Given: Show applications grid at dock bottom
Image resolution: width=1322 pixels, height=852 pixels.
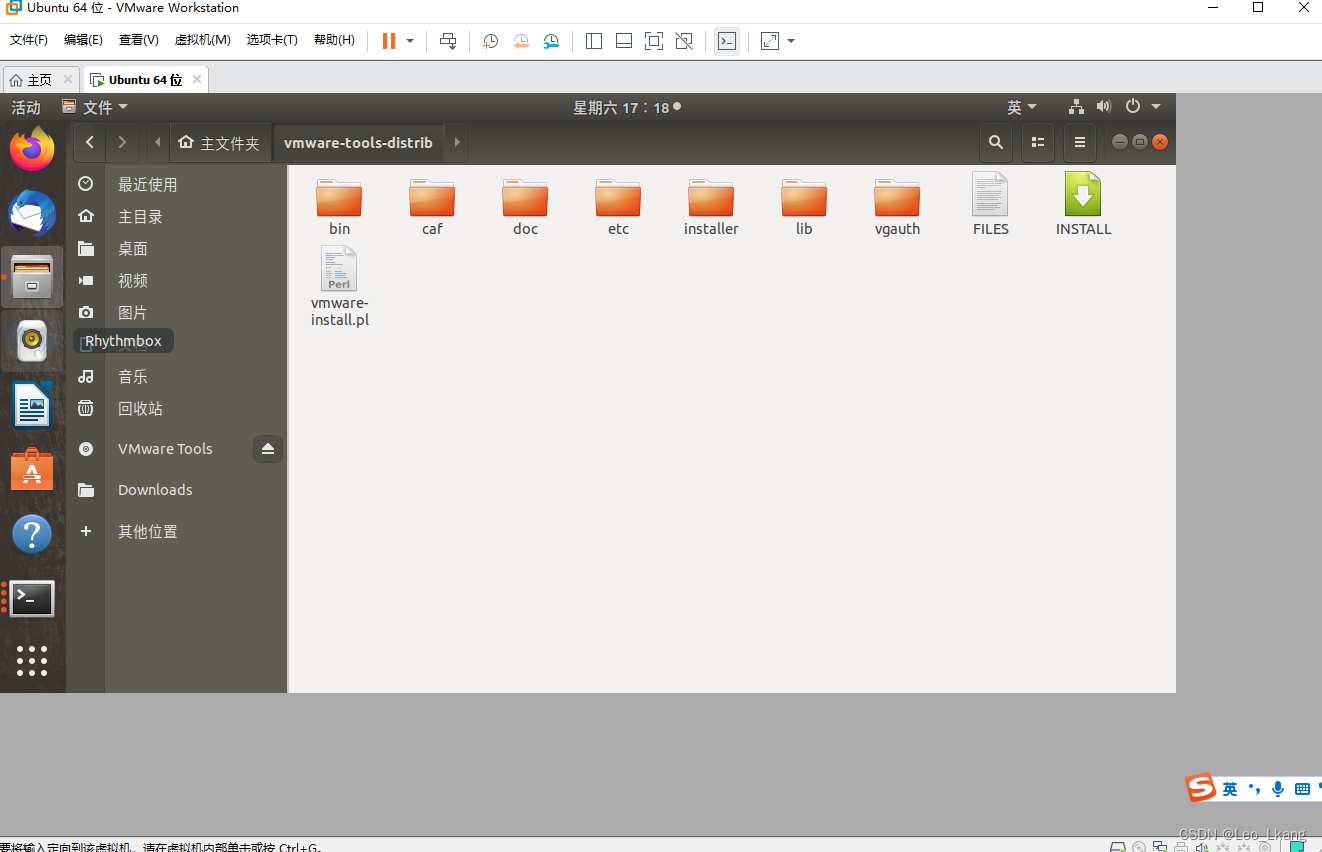Looking at the screenshot, I should [32, 661].
